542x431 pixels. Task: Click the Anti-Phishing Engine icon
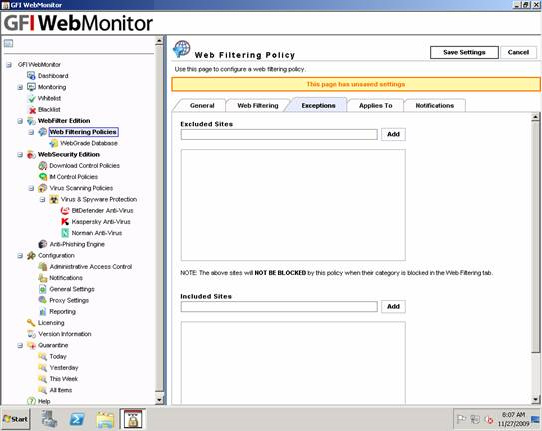coord(43,244)
